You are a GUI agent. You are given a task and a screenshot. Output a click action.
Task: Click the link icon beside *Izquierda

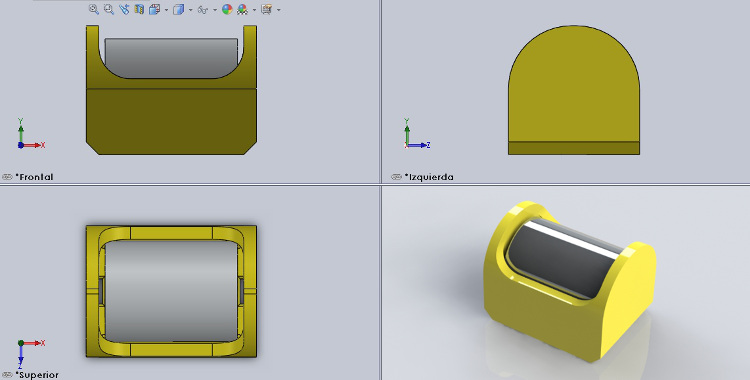(397, 177)
